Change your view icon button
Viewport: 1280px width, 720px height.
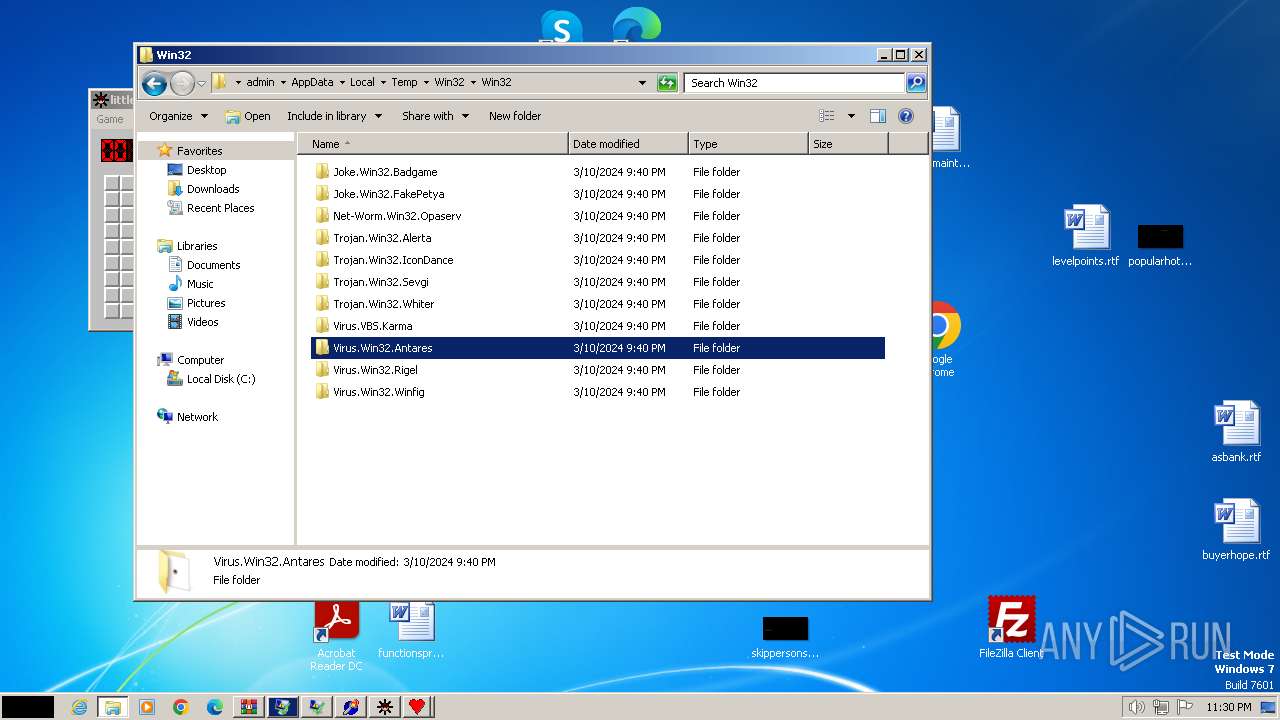[827, 116]
